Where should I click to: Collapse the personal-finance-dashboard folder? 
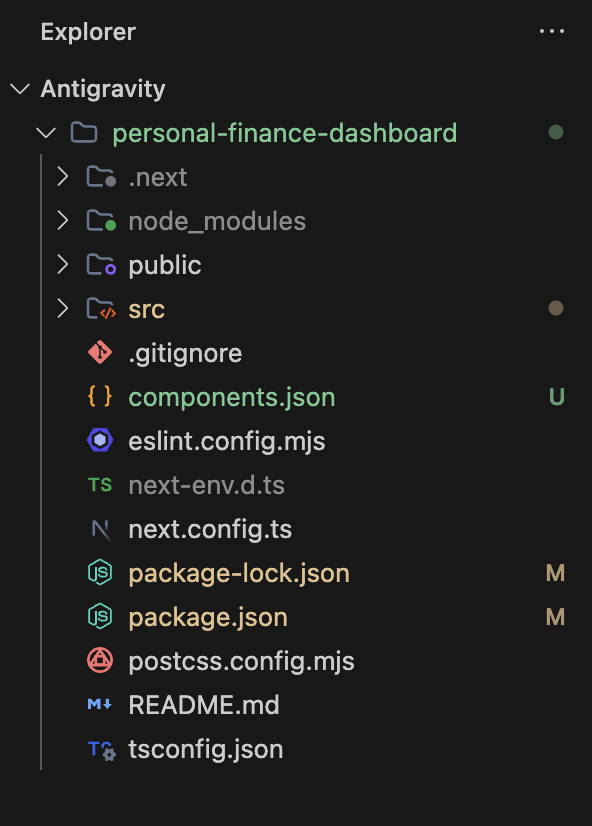click(x=45, y=132)
